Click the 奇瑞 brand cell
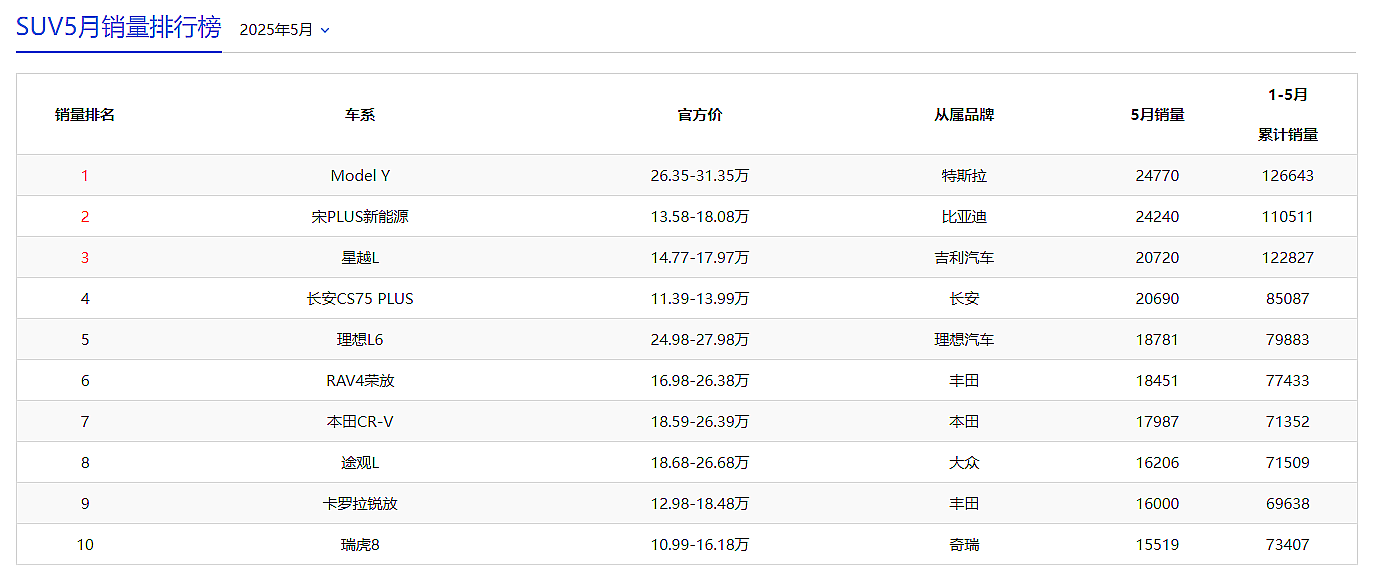Image resolution: width=1378 pixels, height=585 pixels. [x=964, y=545]
